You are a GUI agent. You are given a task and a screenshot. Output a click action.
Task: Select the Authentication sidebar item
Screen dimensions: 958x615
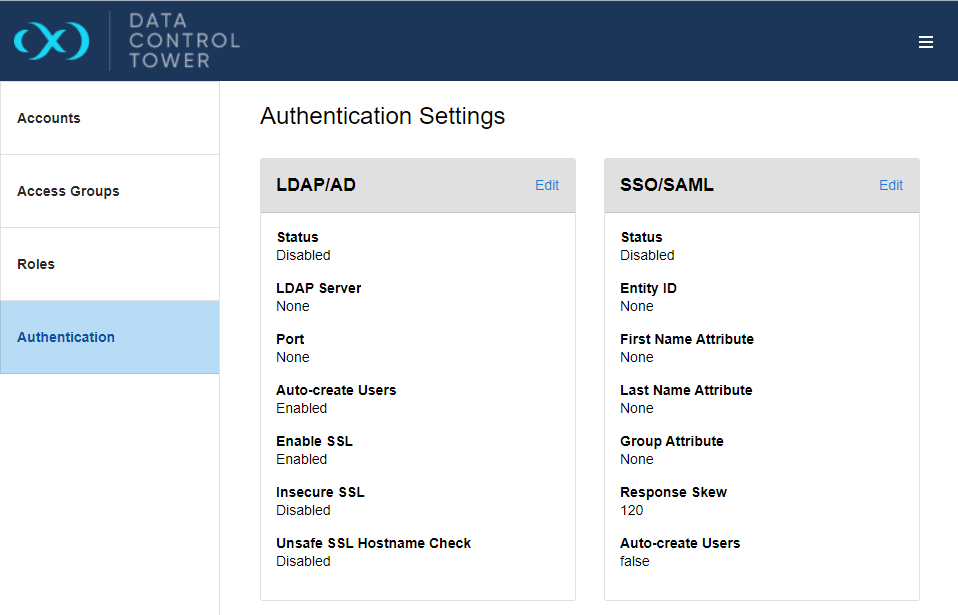pyautogui.click(x=66, y=337)
